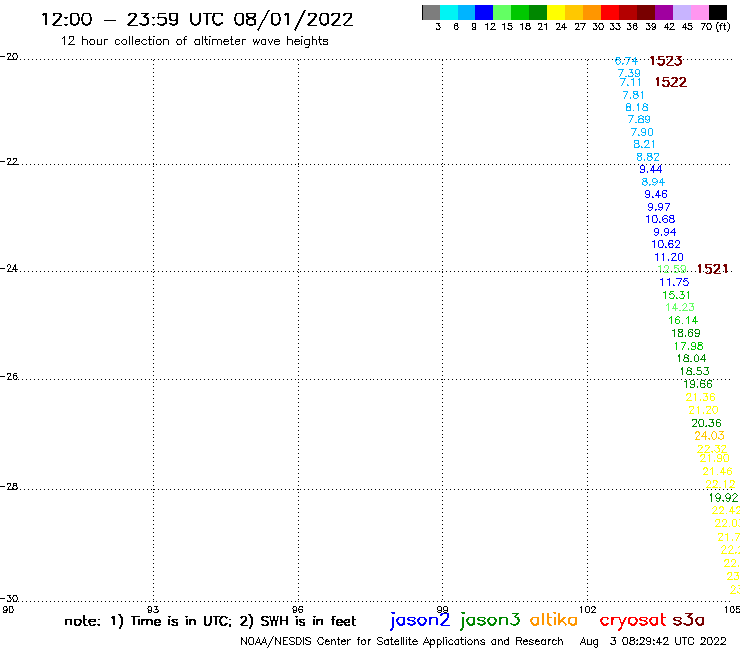740x650 pixels.
Task: Click the subtitle about 12 hour altimeter collection
Action: tap(194, 41)
